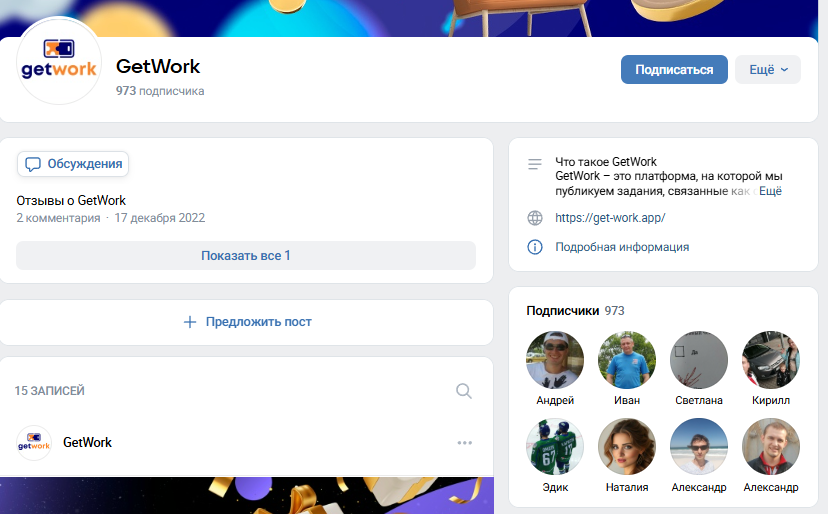This screenshot has height=514, width=828.
Task: Open subscriber Кирилл's avatar
Action: tap(771, 360)
